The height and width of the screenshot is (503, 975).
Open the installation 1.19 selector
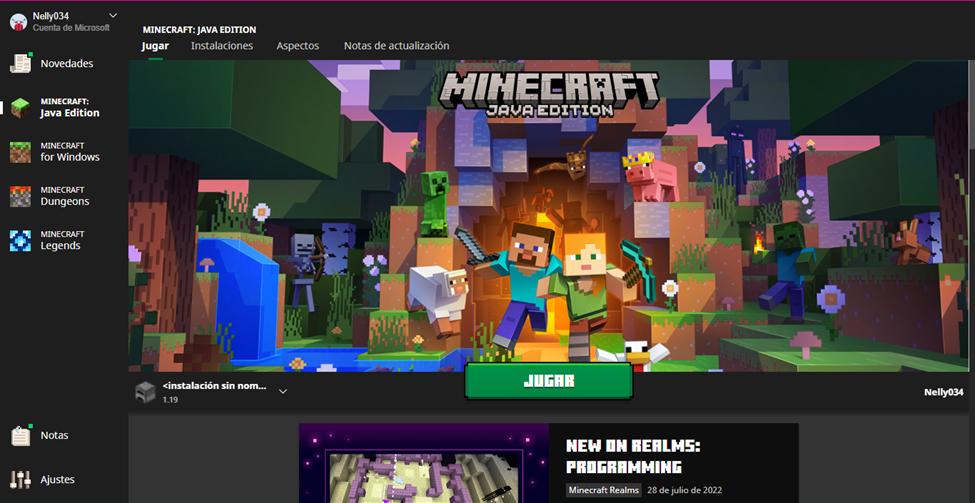[215, 391]
